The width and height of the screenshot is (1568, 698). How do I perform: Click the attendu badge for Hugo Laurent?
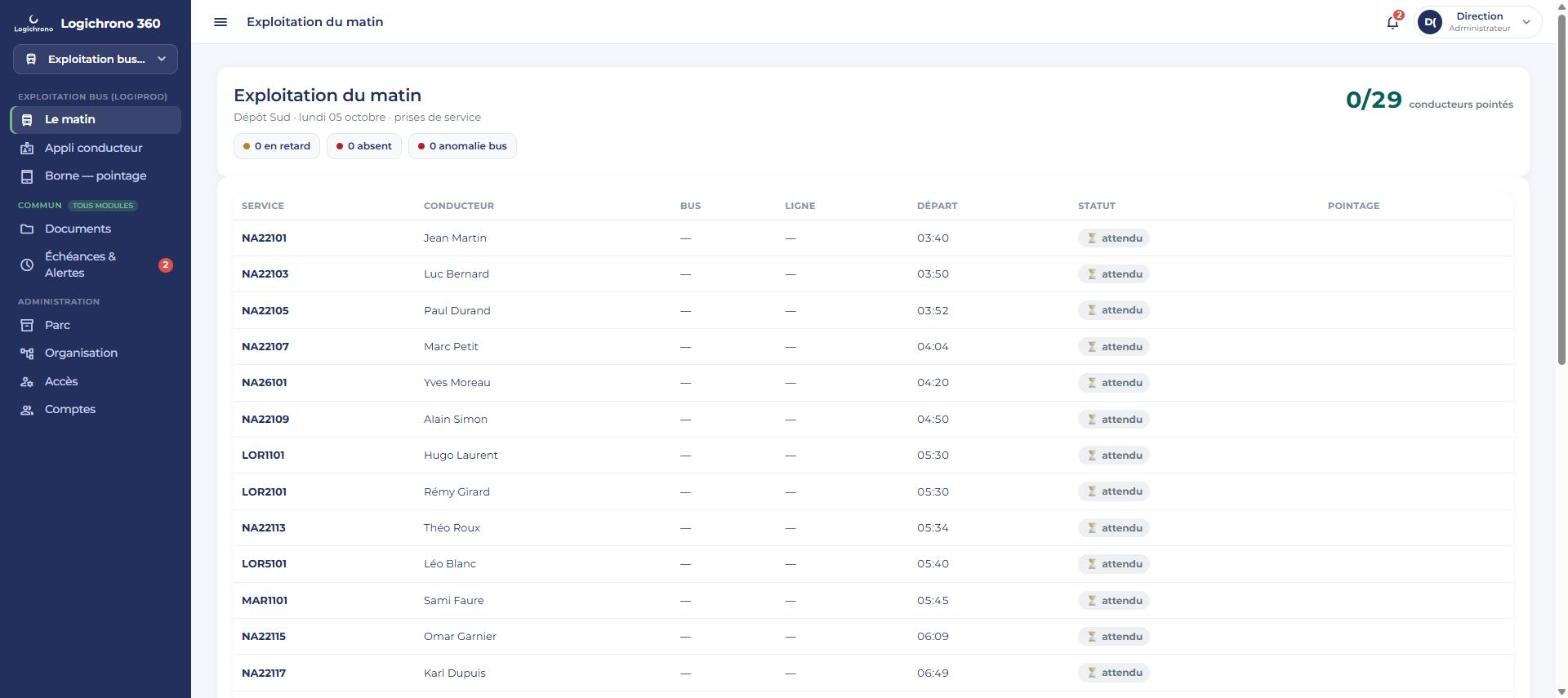pyautogui.click(x=1114, y=455)
